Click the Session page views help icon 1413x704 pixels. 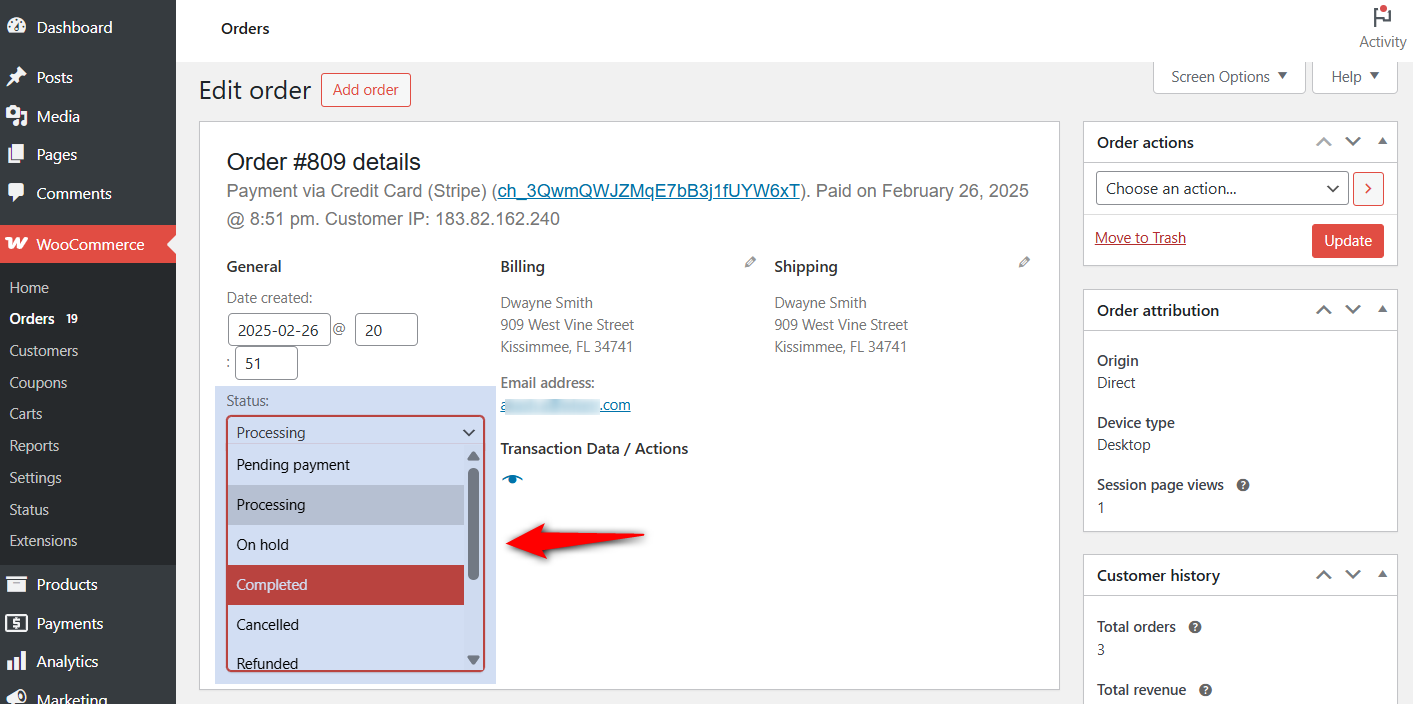[x=1242, y=484]
